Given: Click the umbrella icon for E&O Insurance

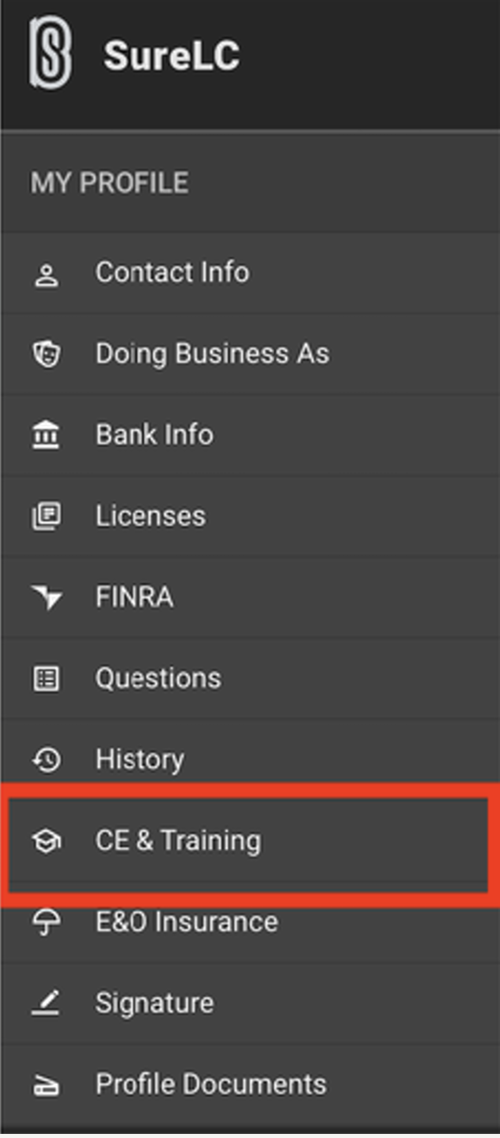Looking at the screenshot, I should [x=47, y=922].
